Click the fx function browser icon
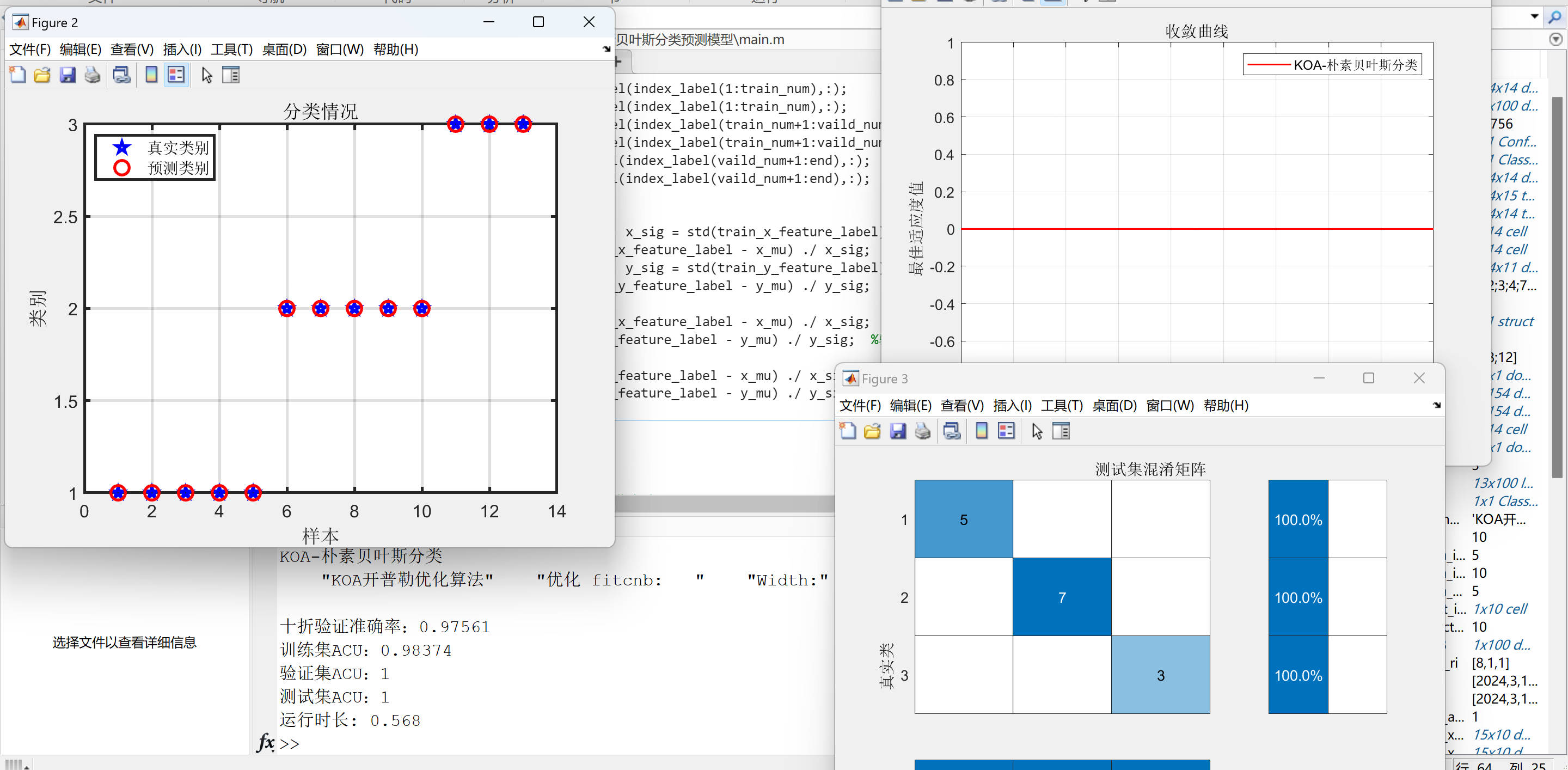 (x=265, y=743)
